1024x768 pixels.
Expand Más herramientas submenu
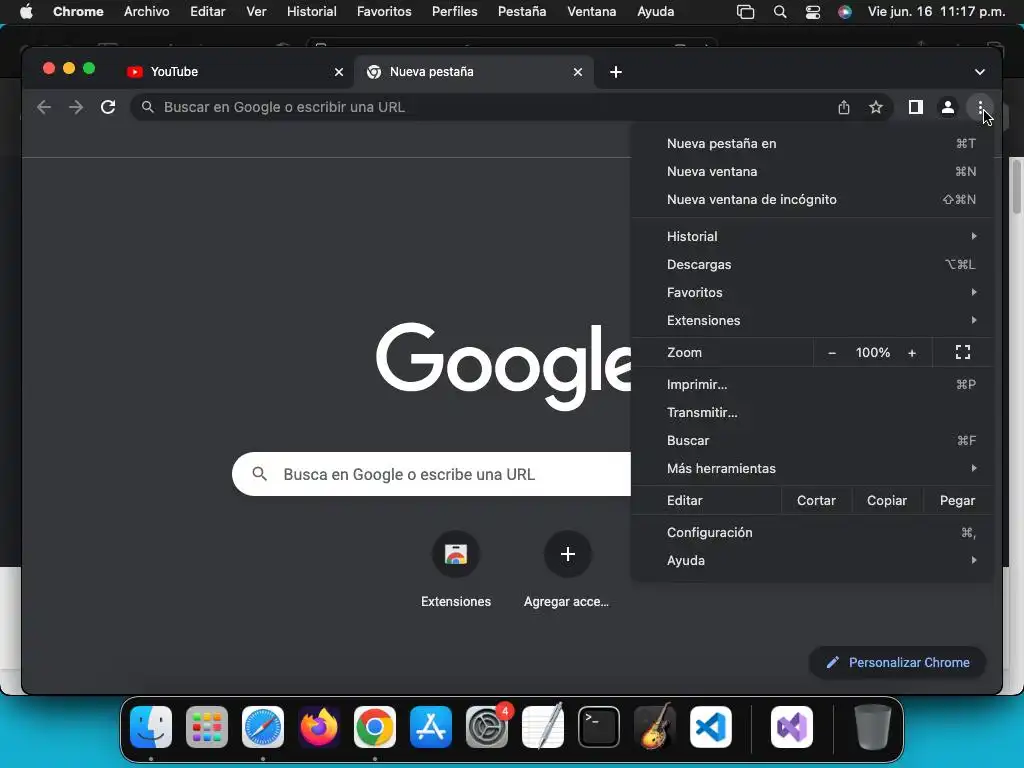tap(812, 468)
